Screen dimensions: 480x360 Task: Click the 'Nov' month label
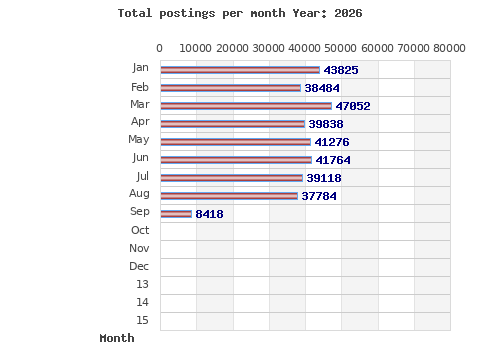tap(139, 248)
